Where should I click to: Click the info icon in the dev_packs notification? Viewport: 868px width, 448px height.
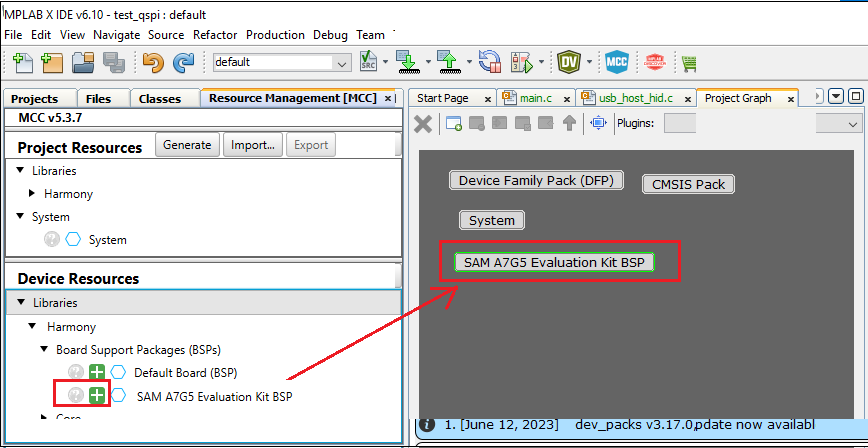tap(427, 425)
